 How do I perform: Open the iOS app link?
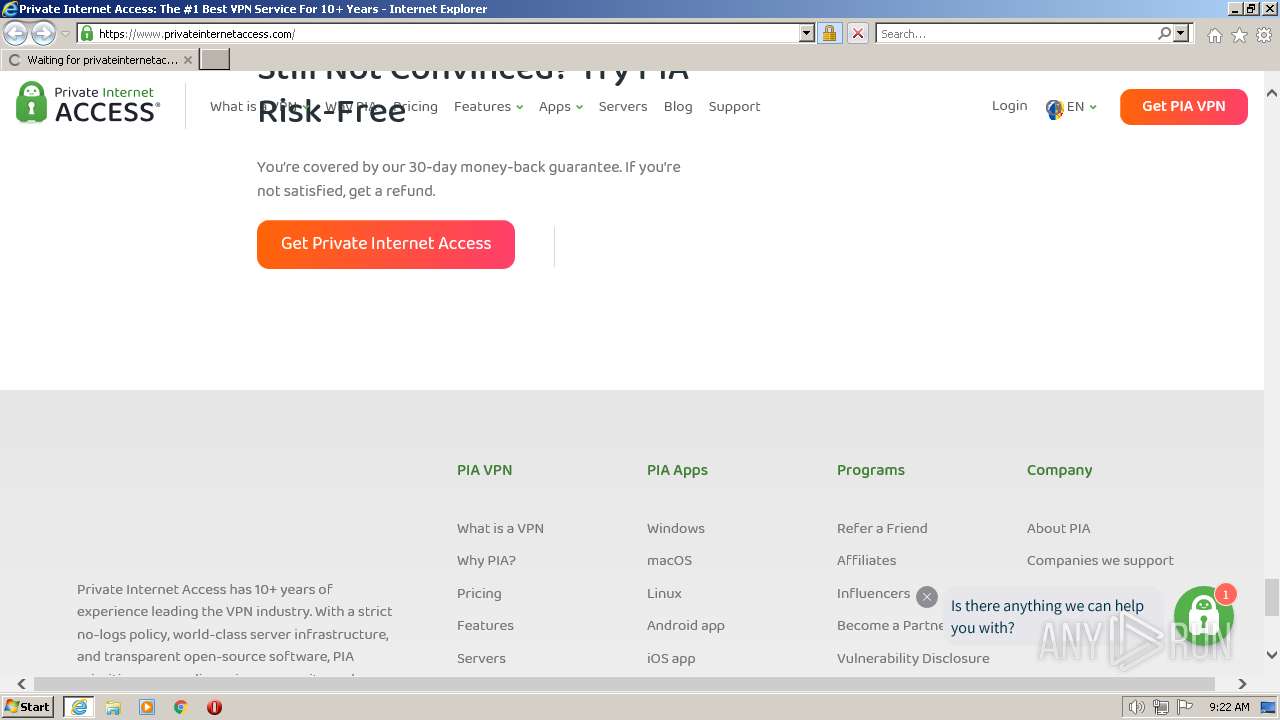tap(671, 658)
